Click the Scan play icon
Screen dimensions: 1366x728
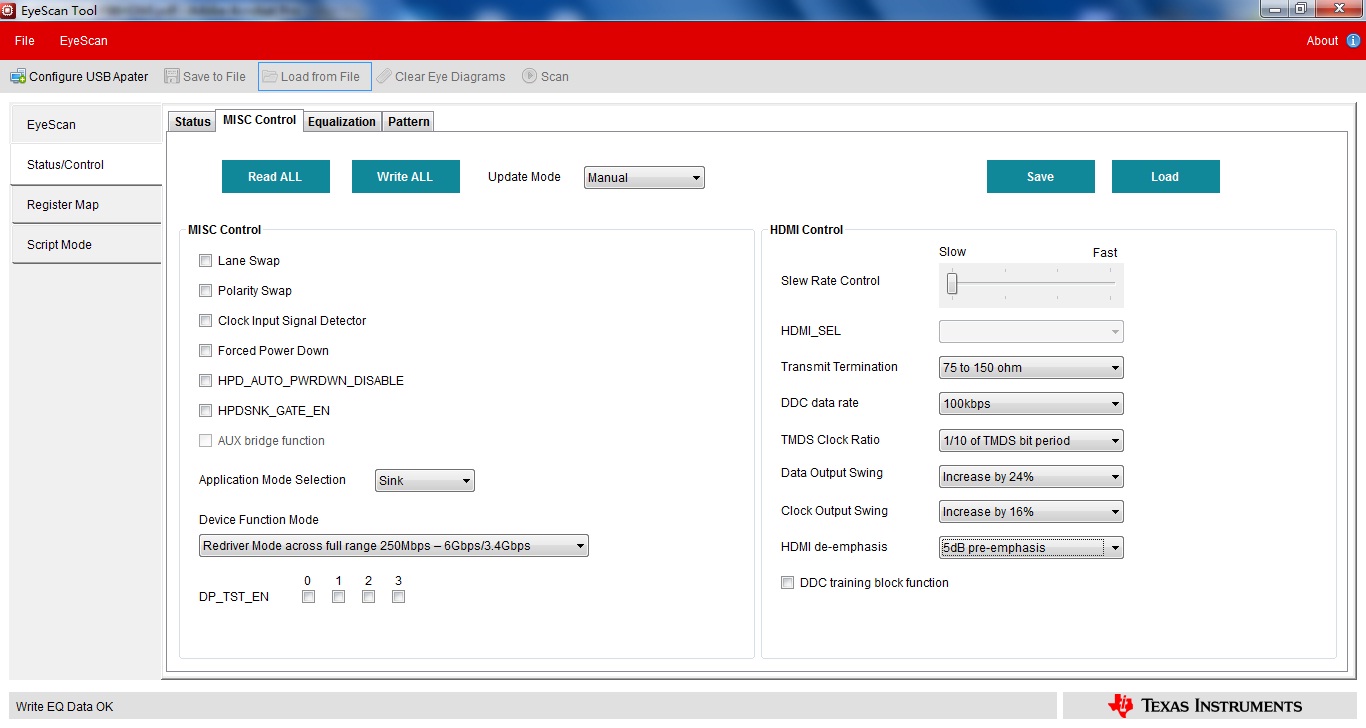pyautogui.click(x=530, y=76)
